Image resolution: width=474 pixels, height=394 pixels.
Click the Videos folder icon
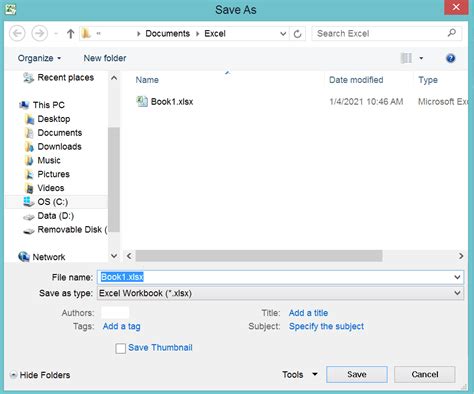(x=29, y=188)
